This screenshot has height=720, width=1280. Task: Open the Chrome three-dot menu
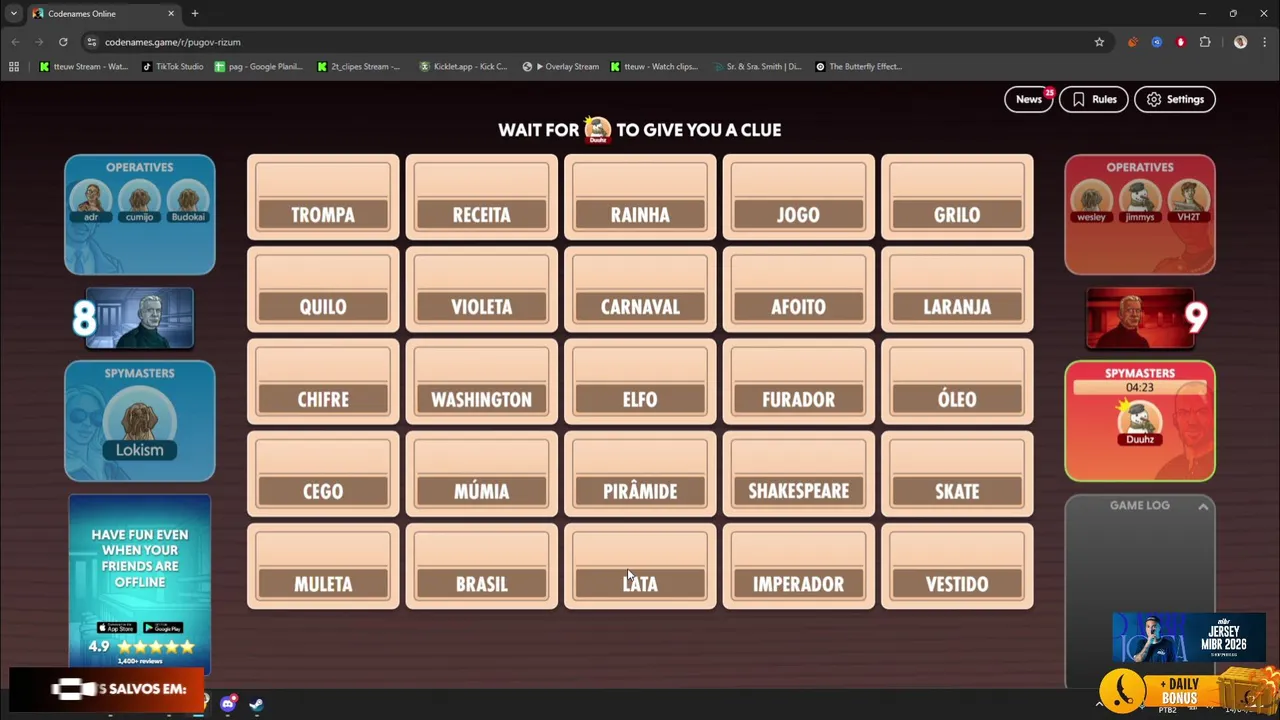[x=1264, y=42]
